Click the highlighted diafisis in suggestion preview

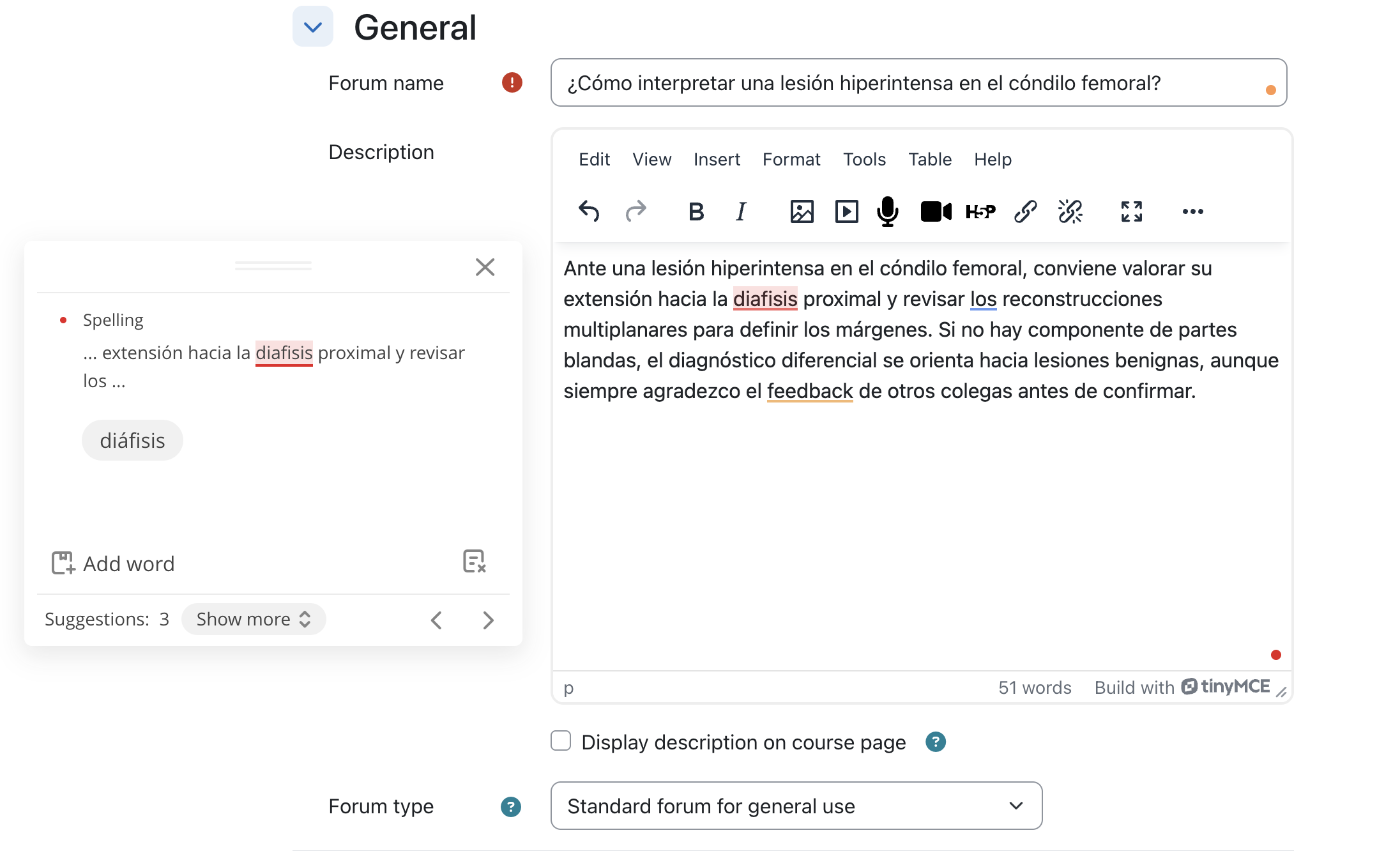284,353
